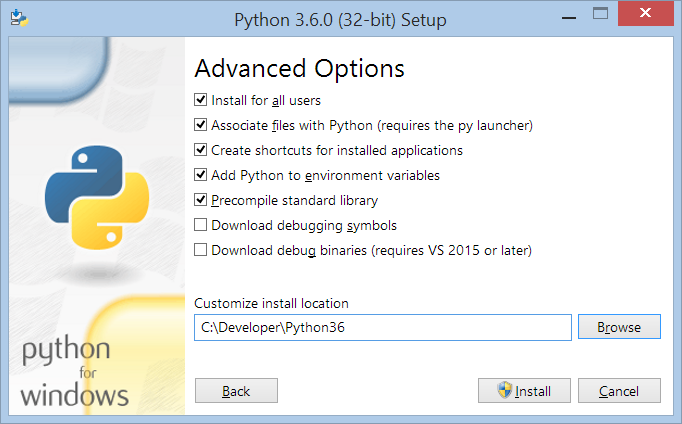
Task: Click the Python installer icon in title bar
Action: pyautogui.click(x=19, y=18)
